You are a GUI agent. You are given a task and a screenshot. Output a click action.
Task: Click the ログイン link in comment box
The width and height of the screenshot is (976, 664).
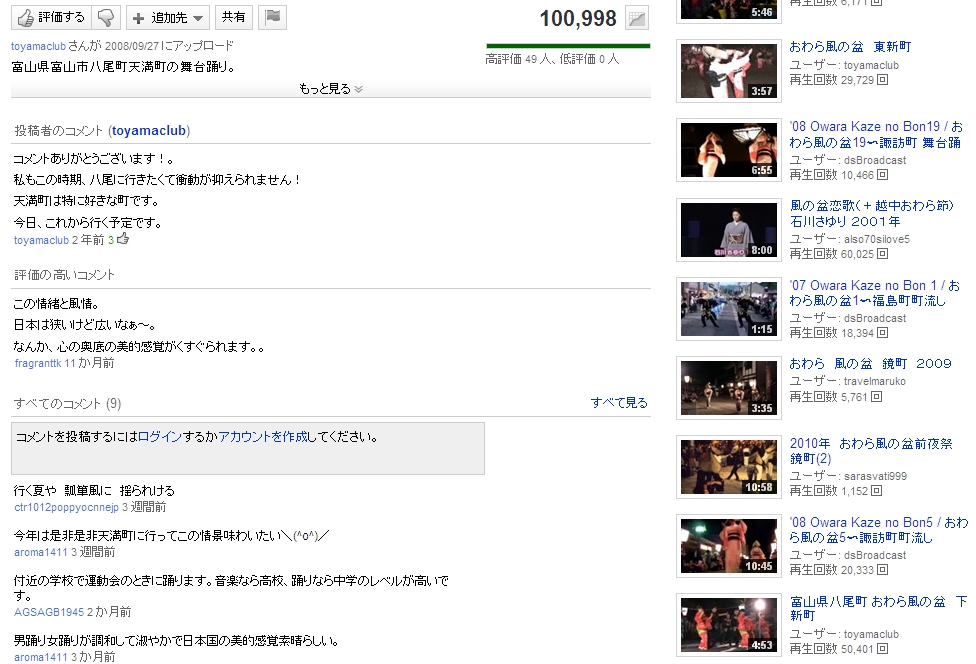click(x=160, y=437)
